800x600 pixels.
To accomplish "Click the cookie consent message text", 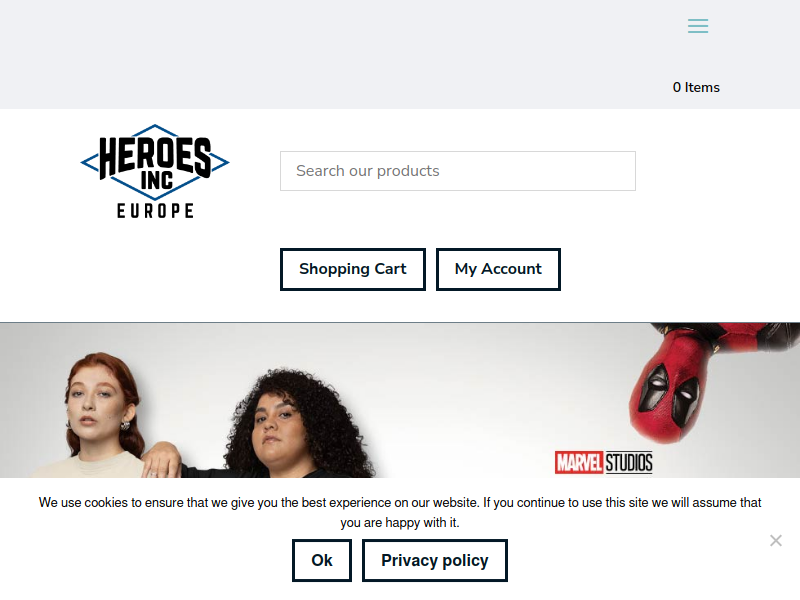I will click(400, 512).
